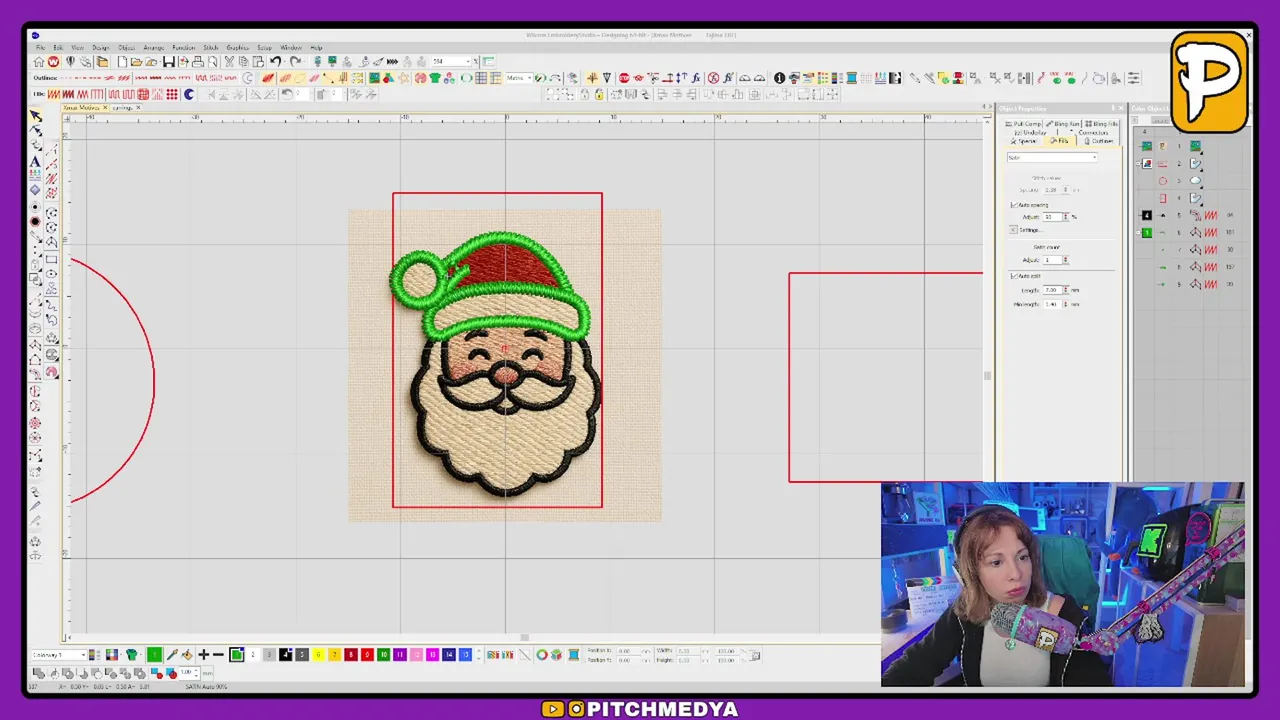The image size is (1280, 720).
Task: Open the Stitch menu
Action: pyautogui.click(x=211, y=47)
